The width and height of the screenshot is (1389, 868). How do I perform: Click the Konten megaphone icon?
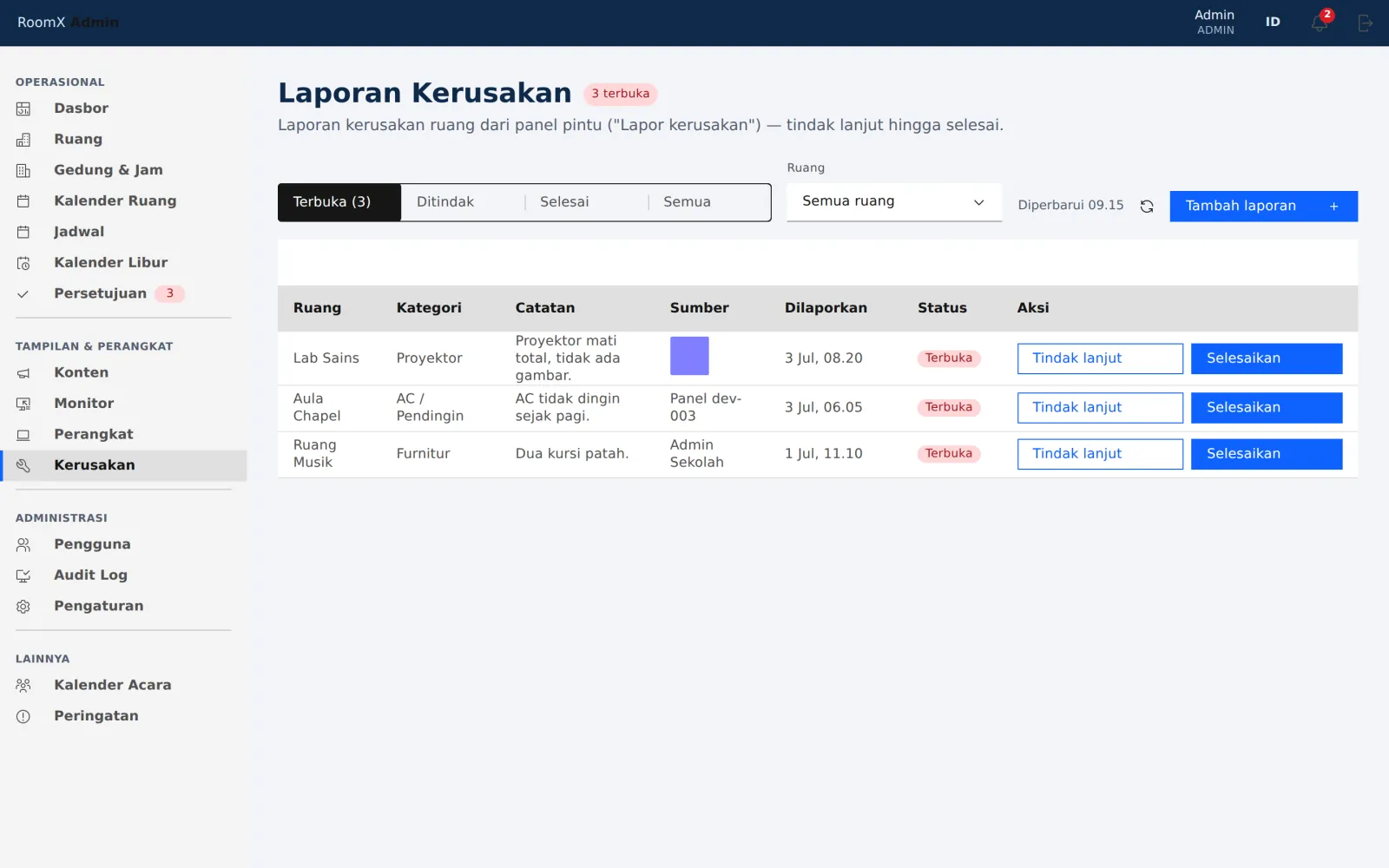click(23, 373)
